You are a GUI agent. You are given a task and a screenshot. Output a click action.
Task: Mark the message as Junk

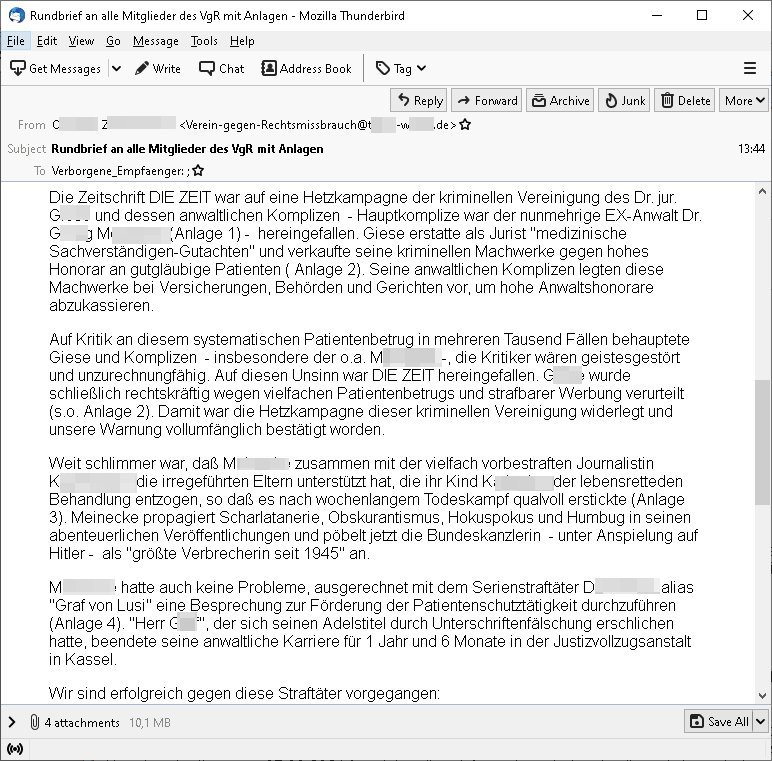[625, 100]
